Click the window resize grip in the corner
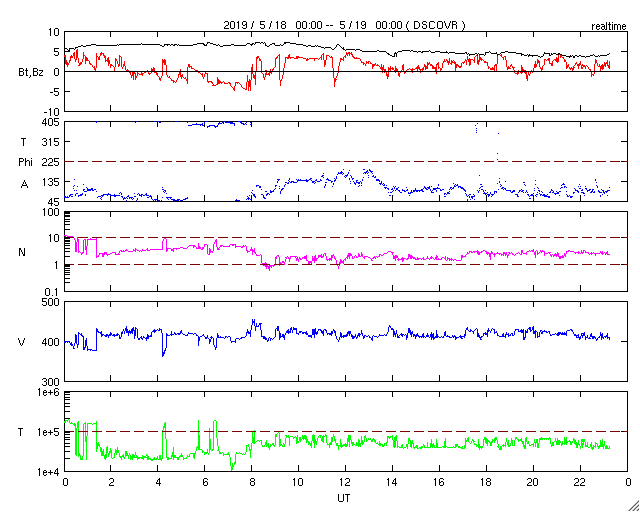This screenshot has height=512, width=640. pos(634,506)
